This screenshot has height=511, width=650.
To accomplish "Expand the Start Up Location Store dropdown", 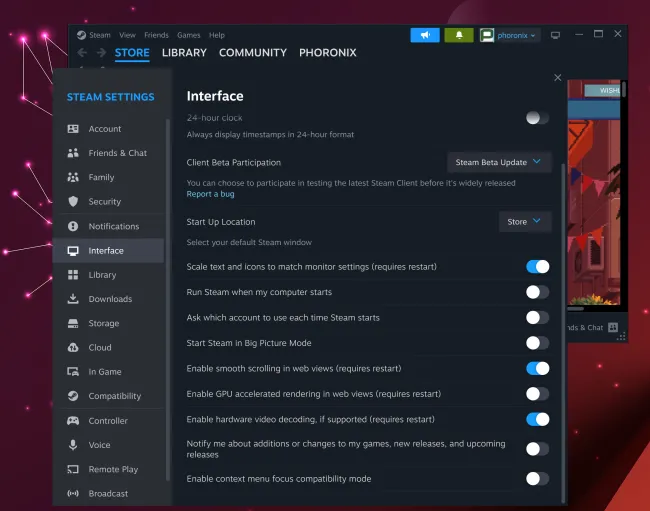I will pos(524,222).
